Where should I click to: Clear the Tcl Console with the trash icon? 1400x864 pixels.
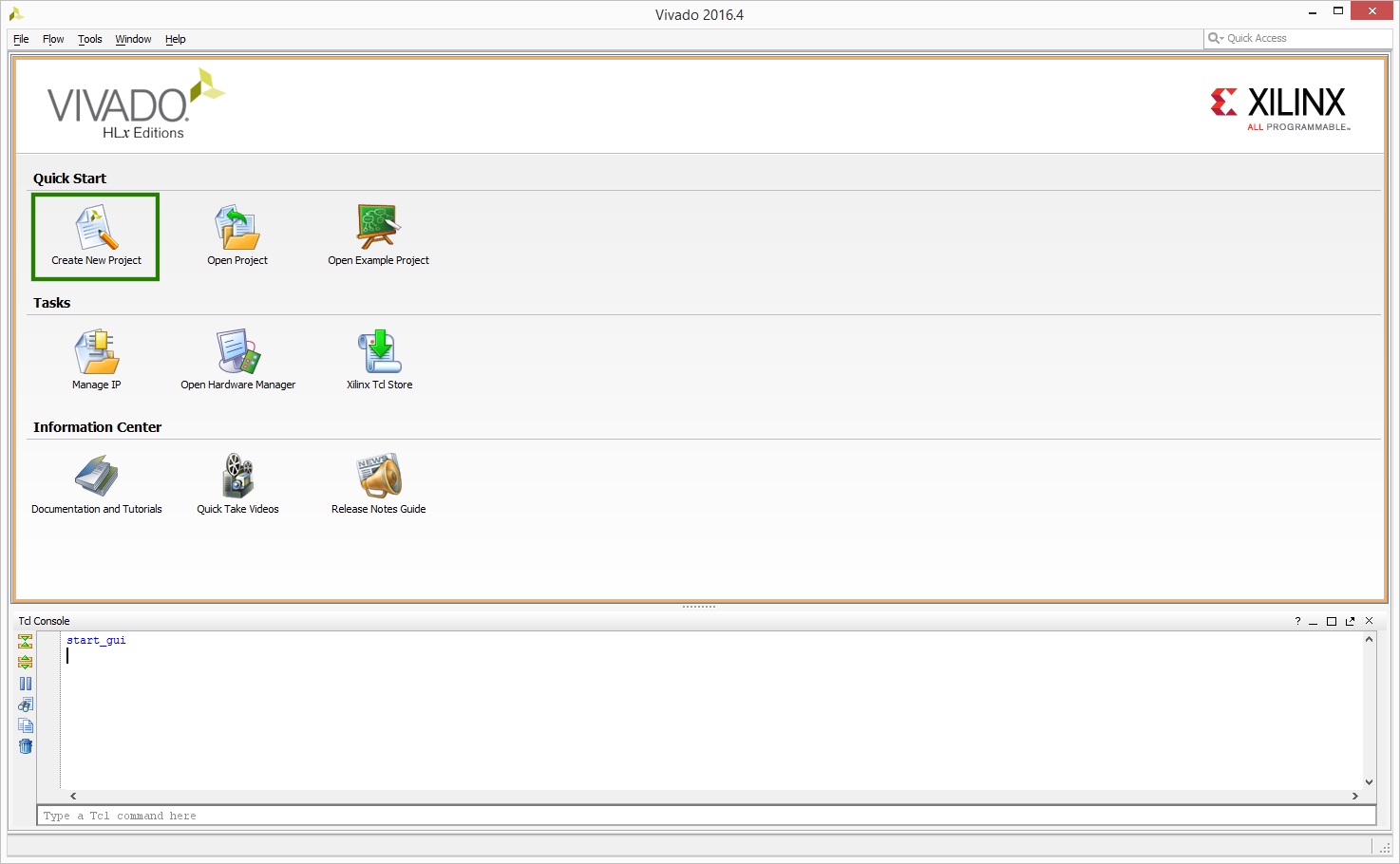(26, 746)
